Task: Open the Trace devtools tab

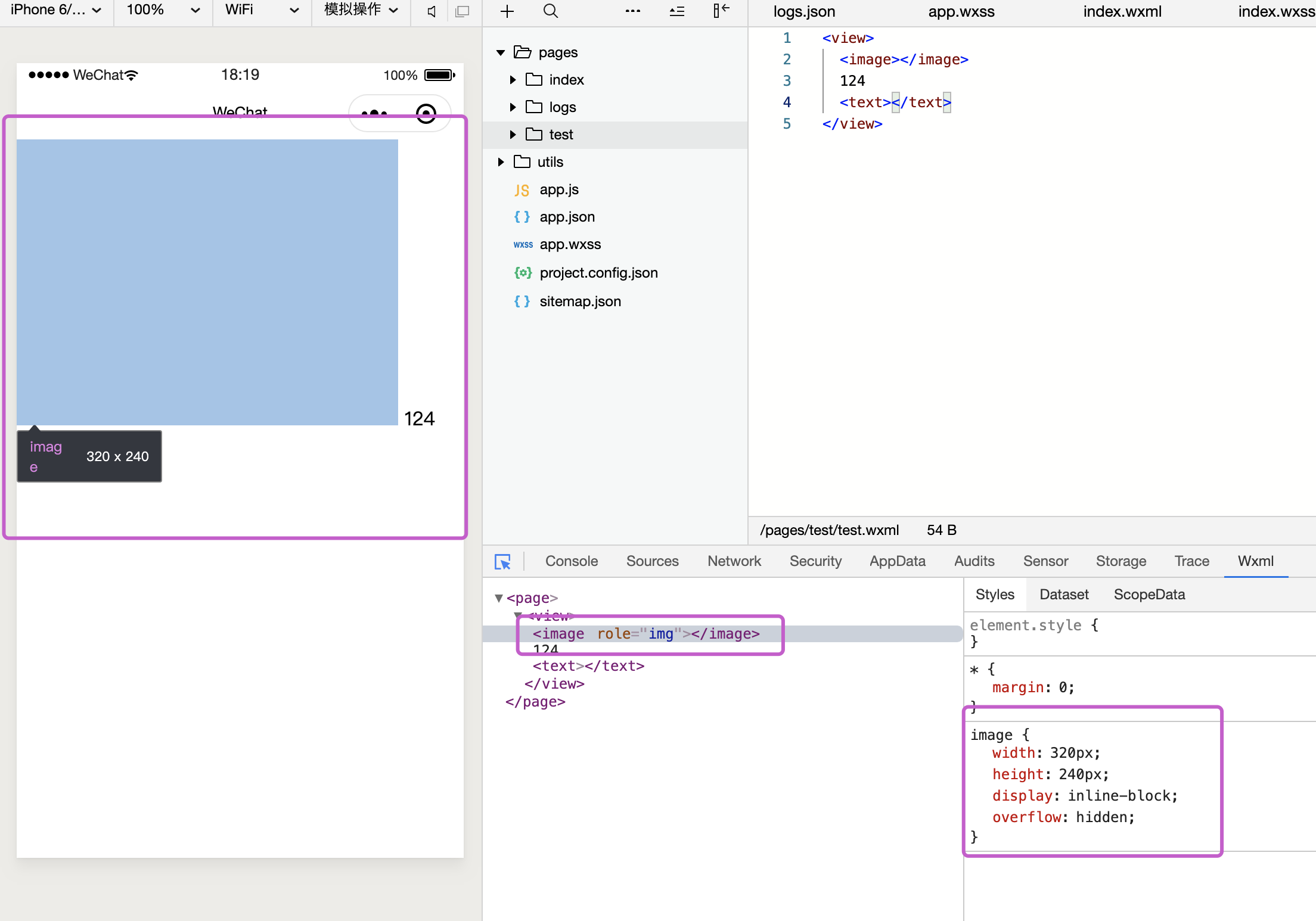Action: (x=1191, y=561)
